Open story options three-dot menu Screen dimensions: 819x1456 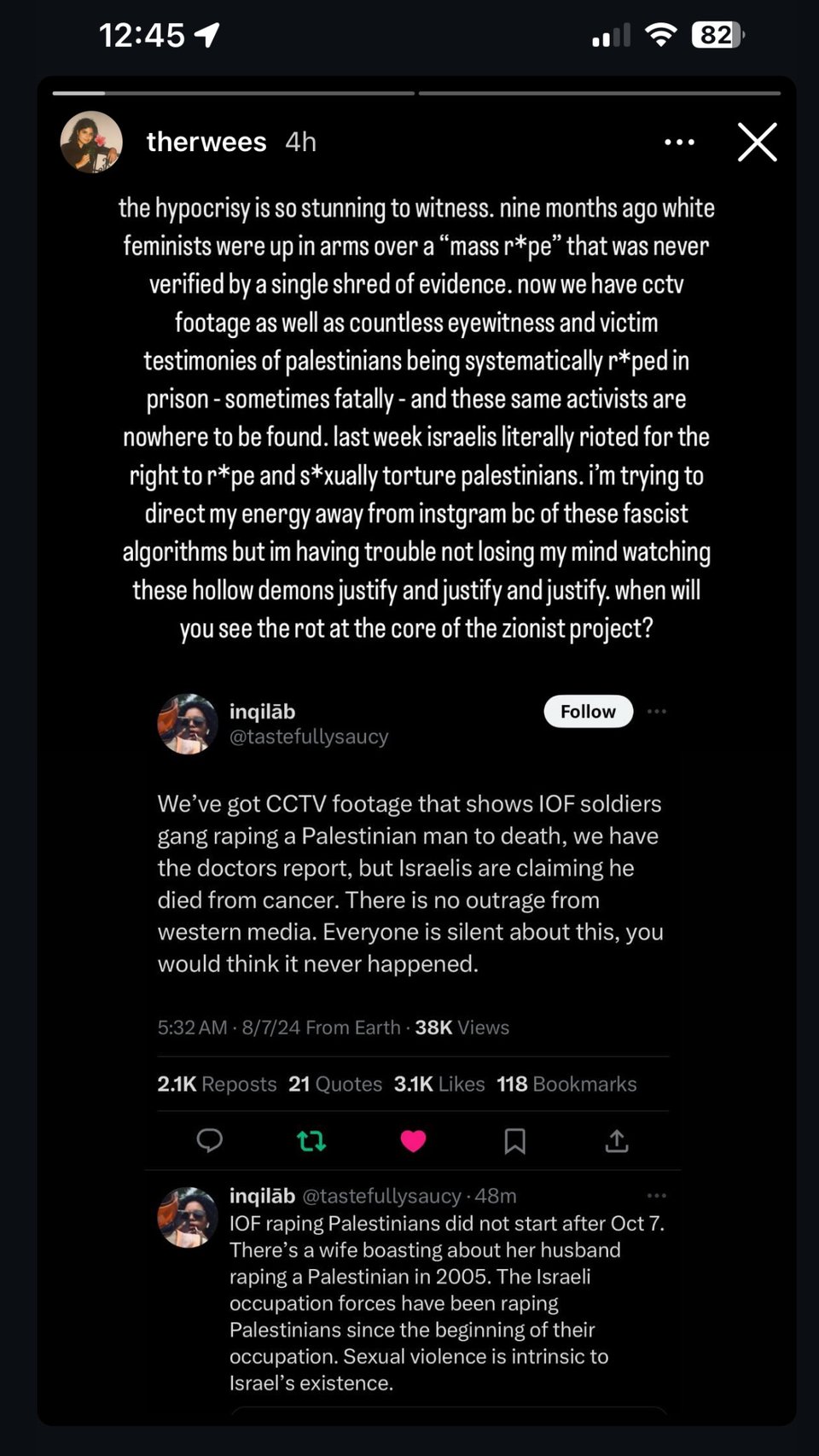tap(679, 143)
